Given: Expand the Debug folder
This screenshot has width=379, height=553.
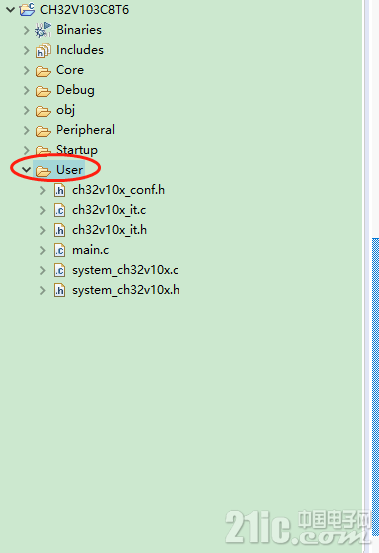Looking at the screenshot, I should coord(26,91).
